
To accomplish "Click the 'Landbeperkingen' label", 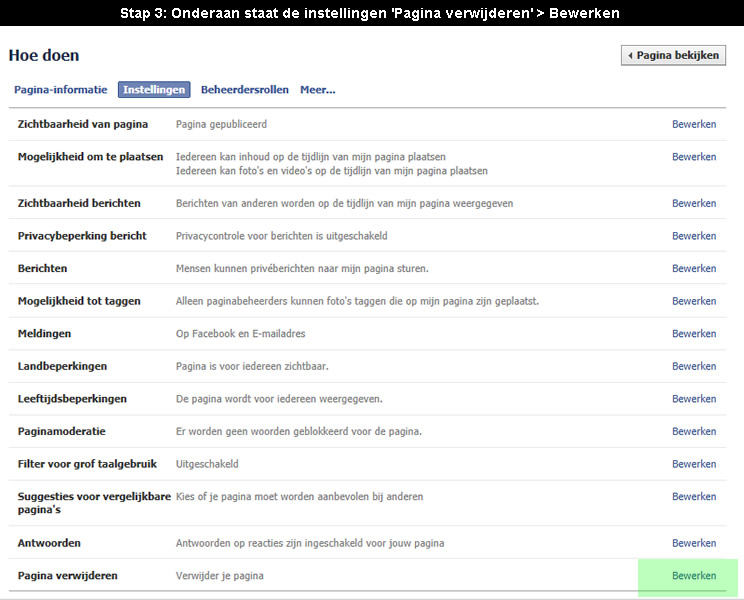I will tap(63, 367).
